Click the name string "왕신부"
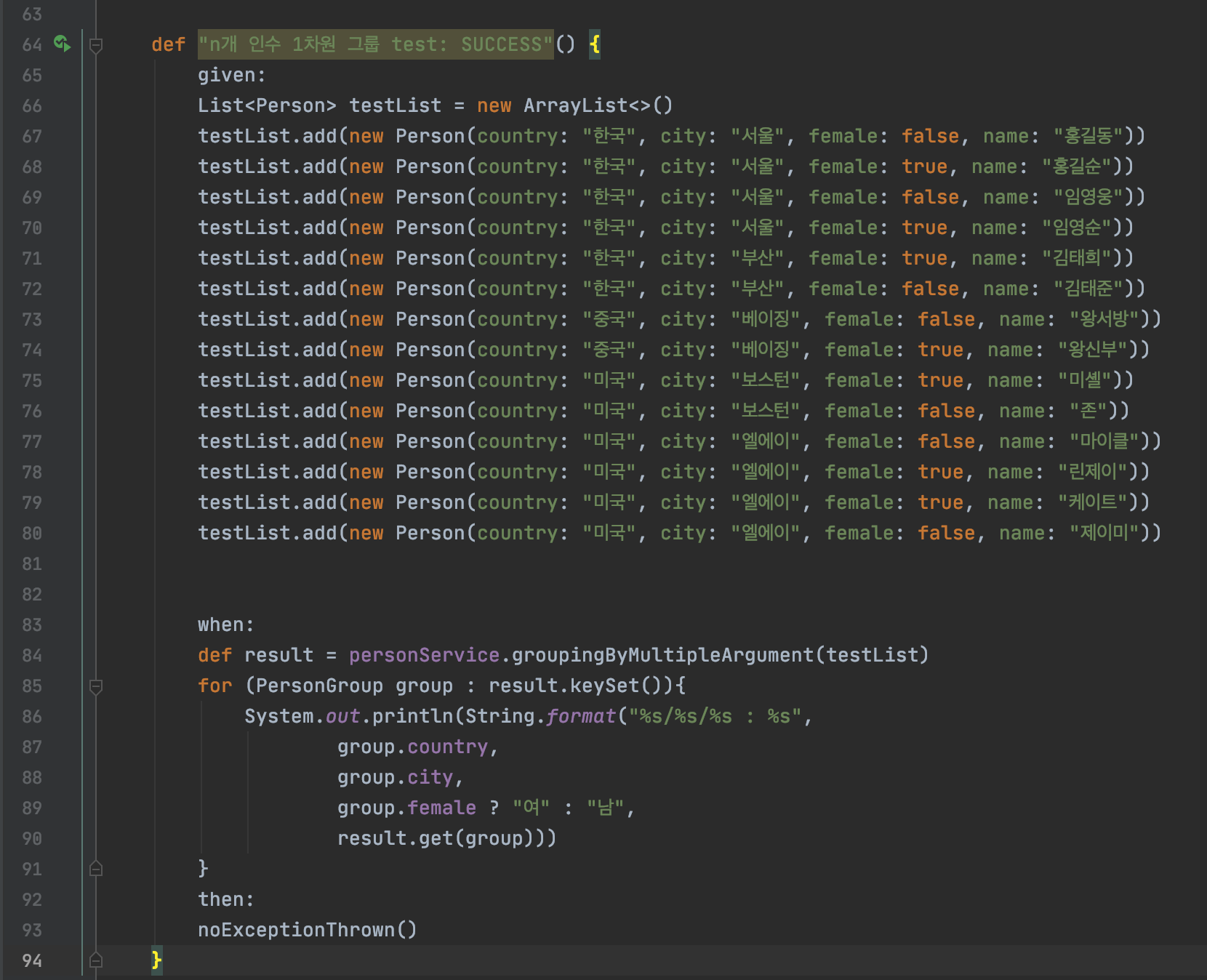The image size is (1207, 980). click(1092, 350)
